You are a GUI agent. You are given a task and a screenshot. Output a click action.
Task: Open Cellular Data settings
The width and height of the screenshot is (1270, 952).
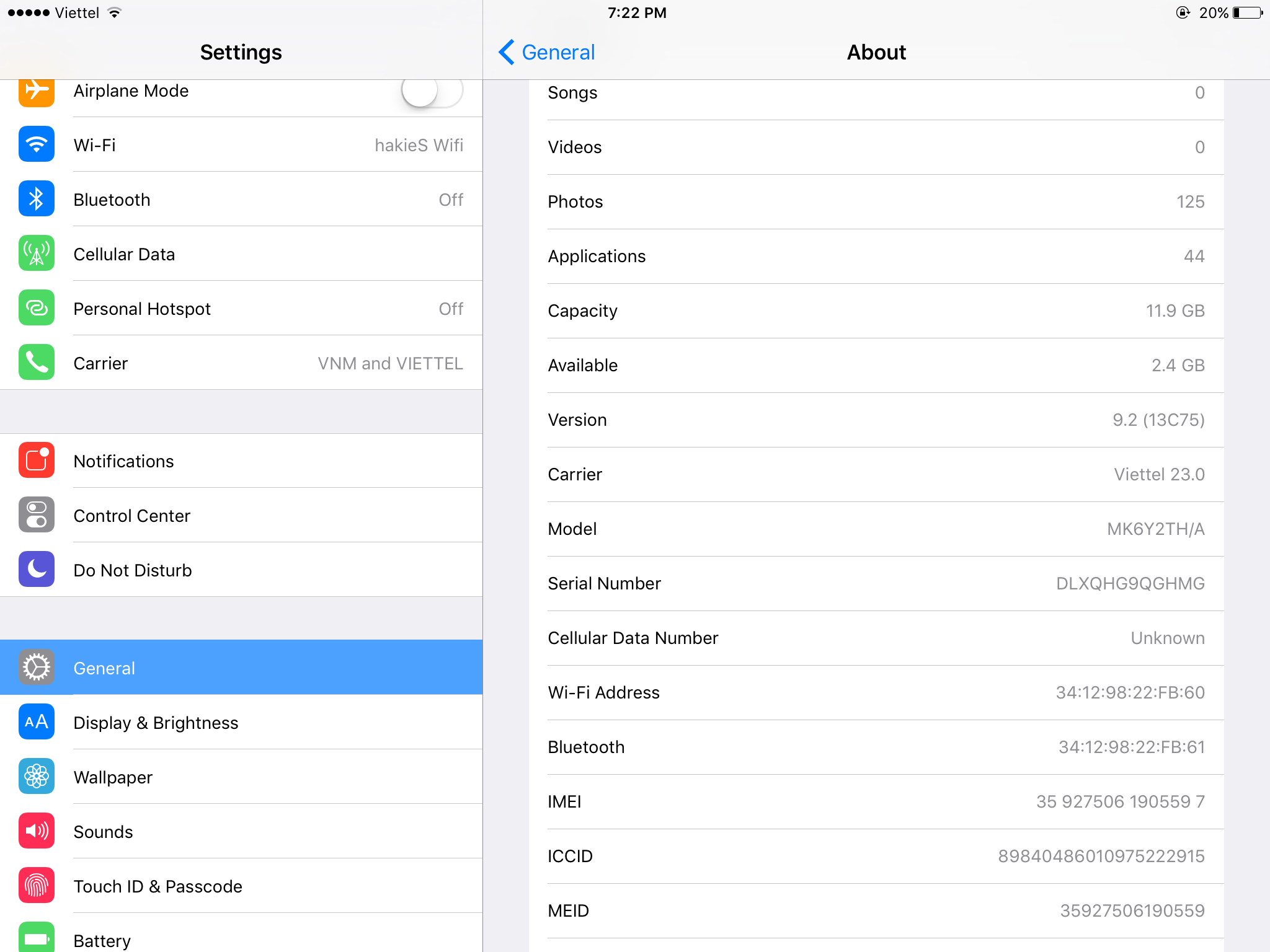pyautogui.click(x=241, y=253)
